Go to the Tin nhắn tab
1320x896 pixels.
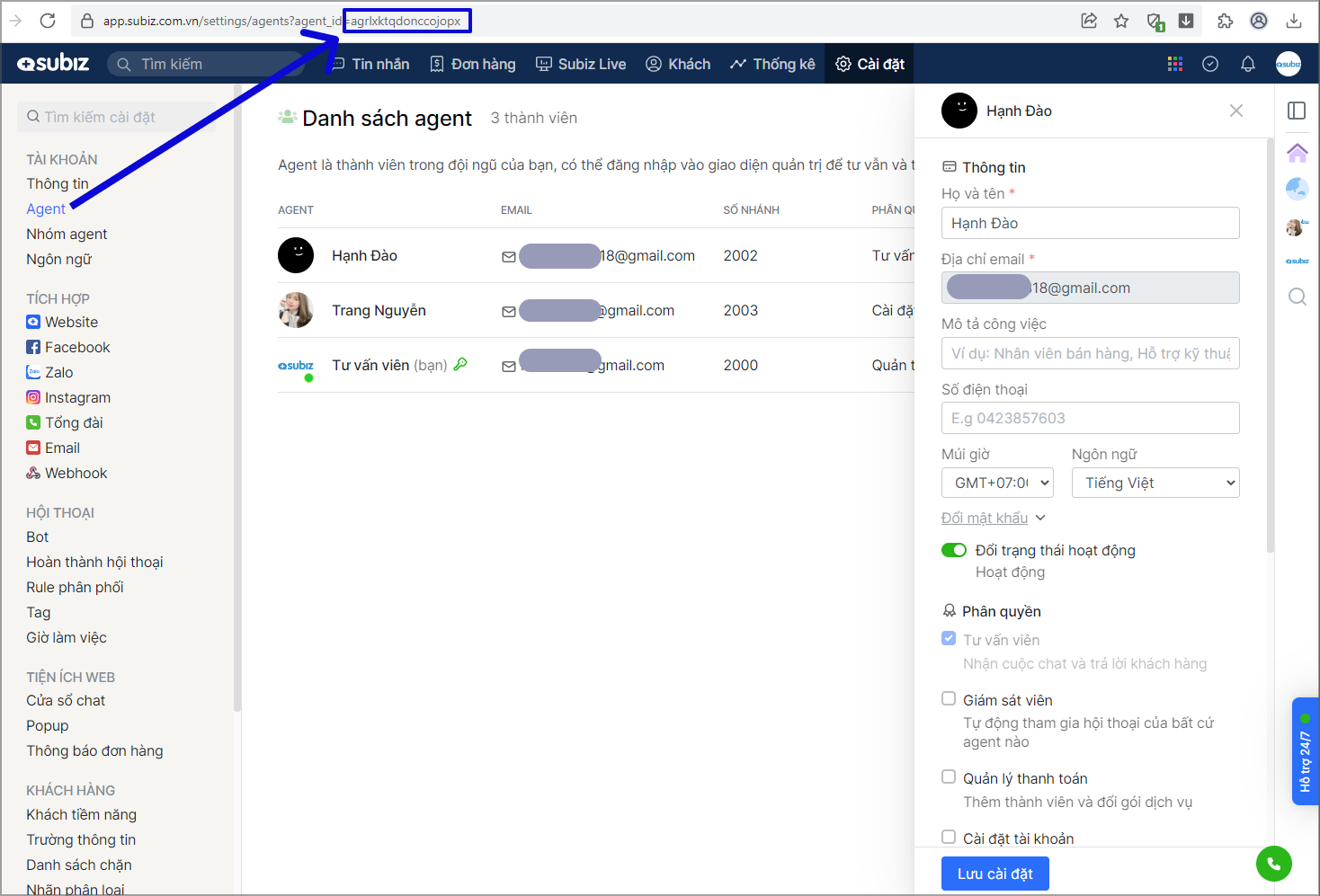370,64
